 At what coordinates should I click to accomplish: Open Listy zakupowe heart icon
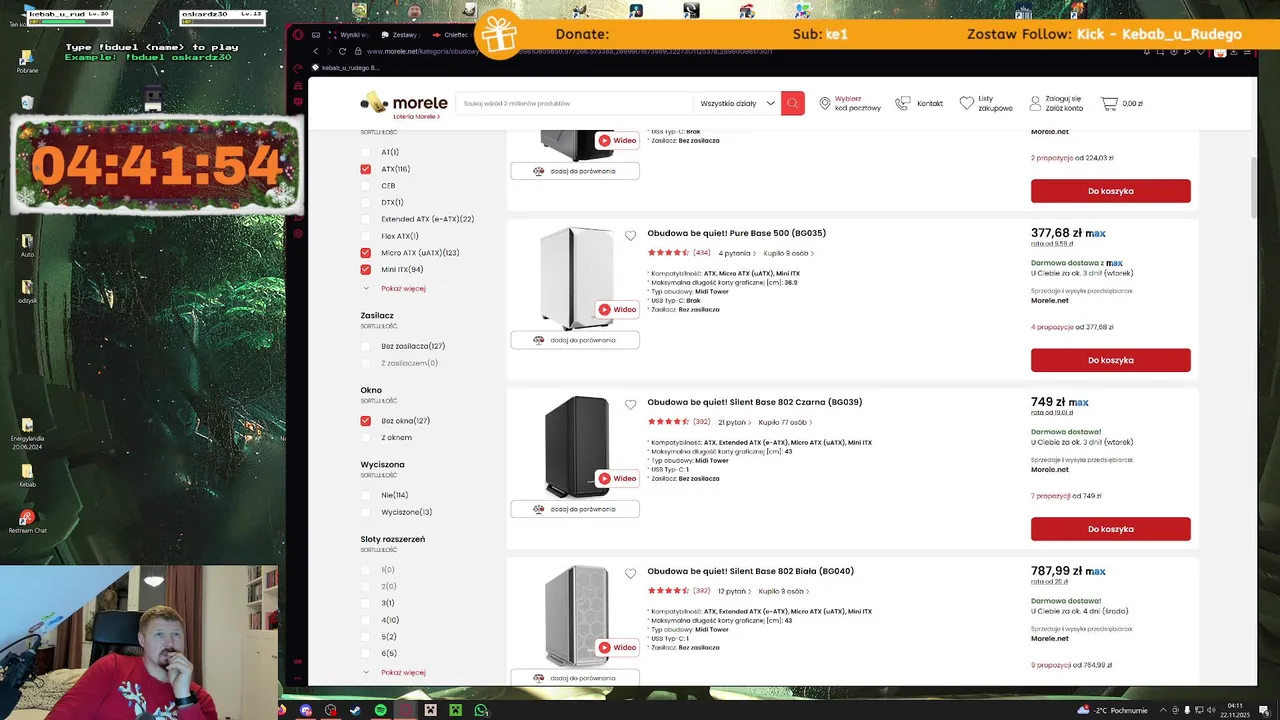point(966,103)
